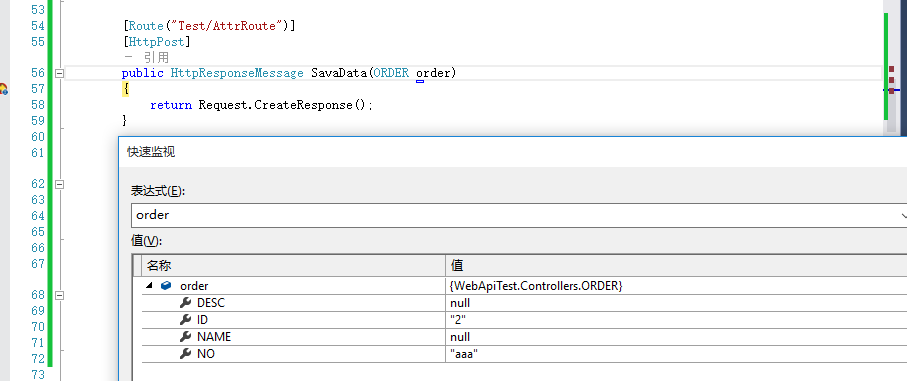Click the order object cube icon

166,286
